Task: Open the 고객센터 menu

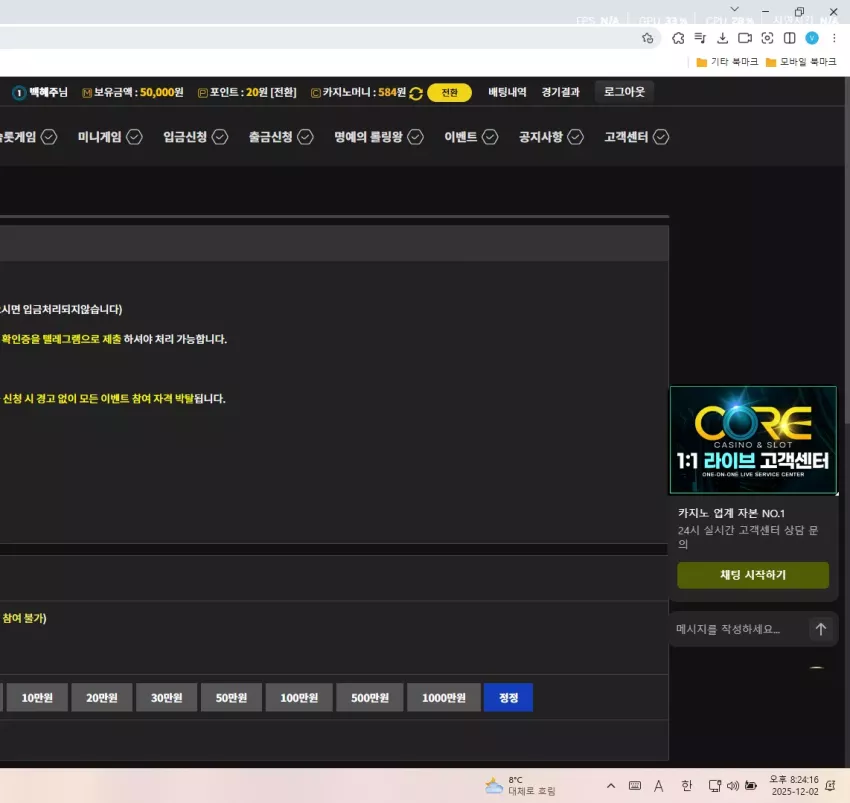Action: [x=636, y=137]
